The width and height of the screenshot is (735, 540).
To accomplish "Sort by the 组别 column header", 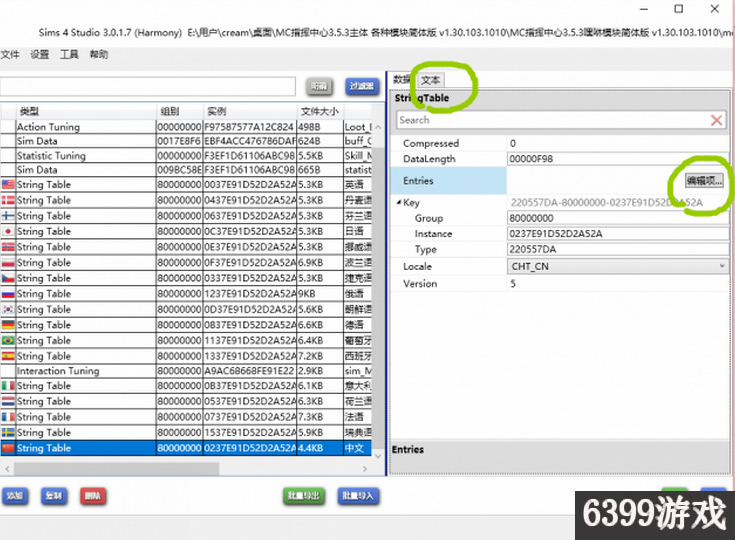I will [x=180, y=112].
